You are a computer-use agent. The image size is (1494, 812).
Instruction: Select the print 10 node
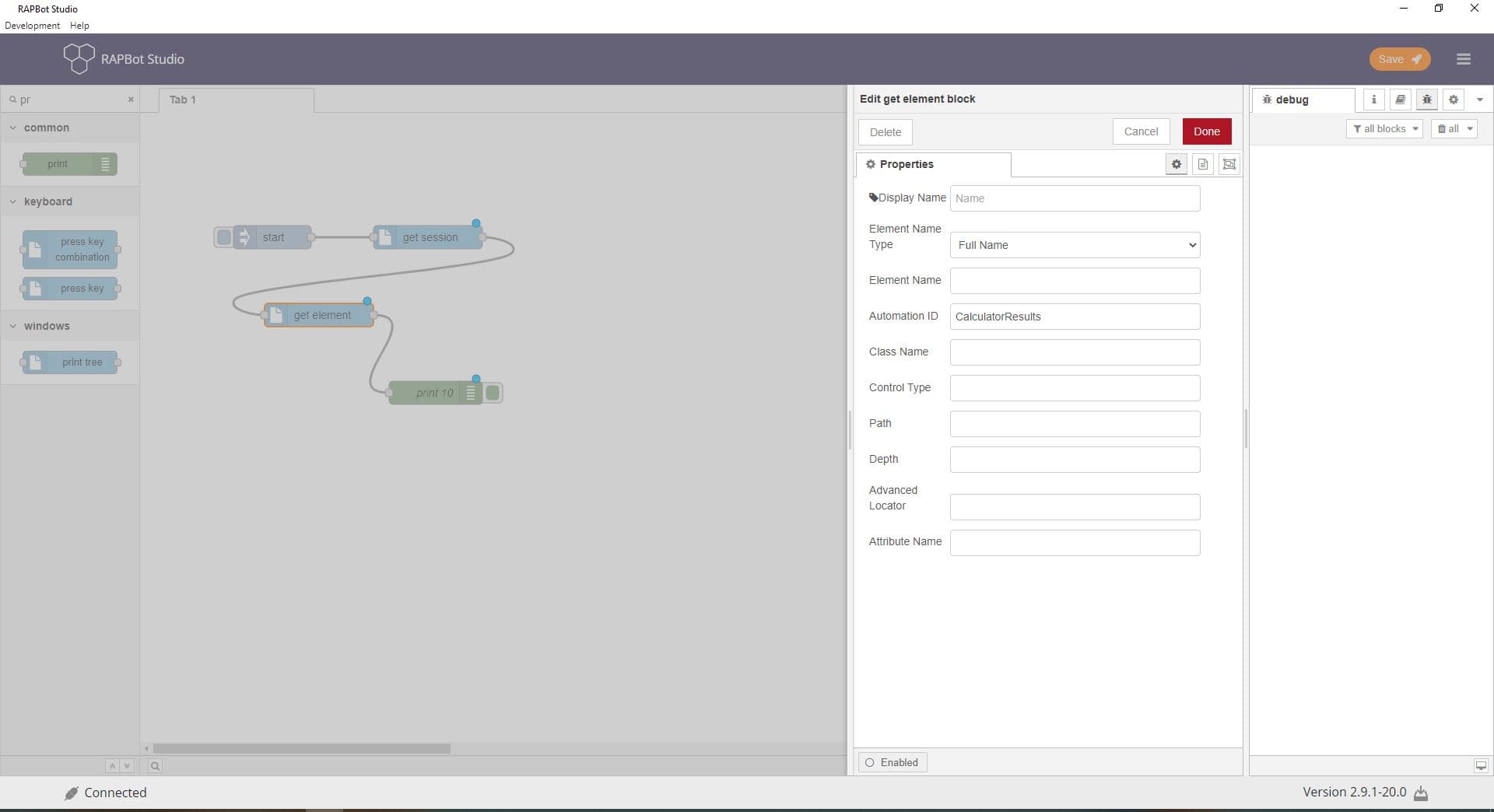pyautogui.click(x=434, y=393)
